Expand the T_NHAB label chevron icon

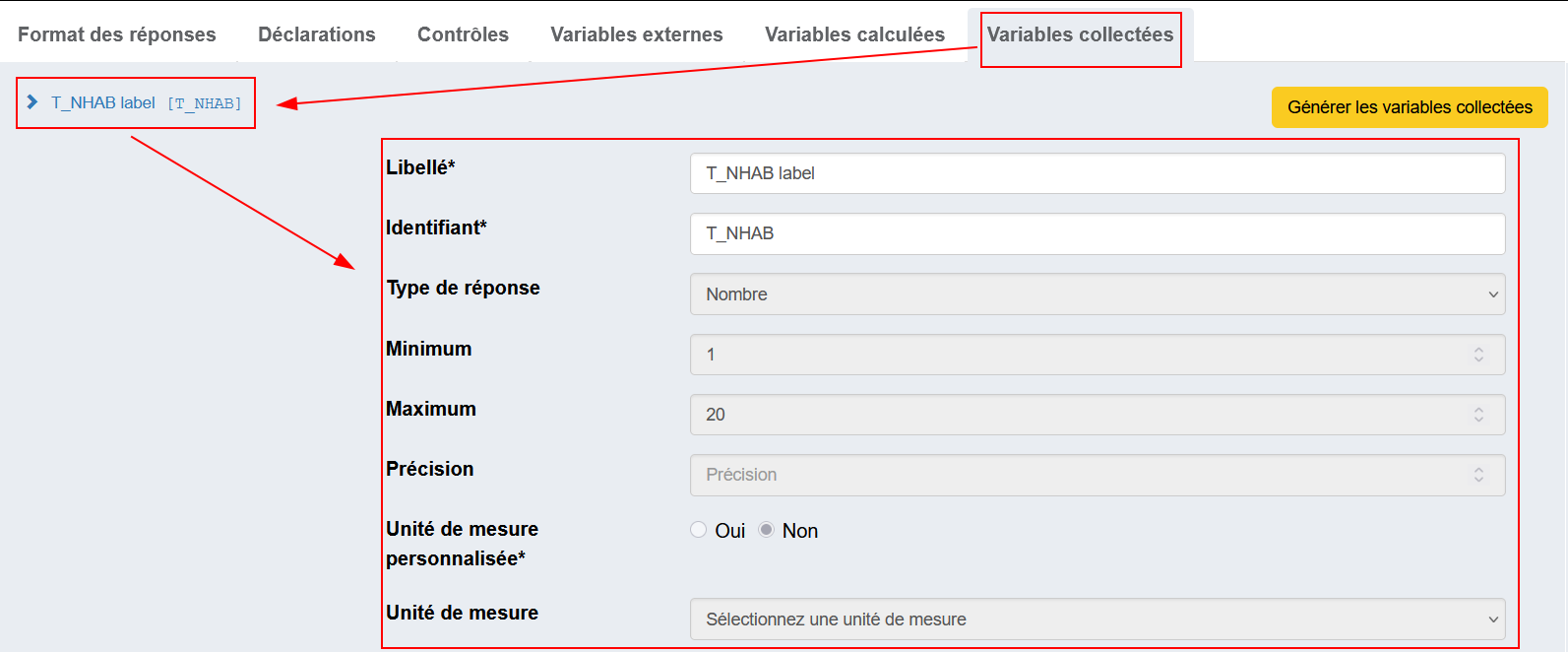(x=32, y=102)
